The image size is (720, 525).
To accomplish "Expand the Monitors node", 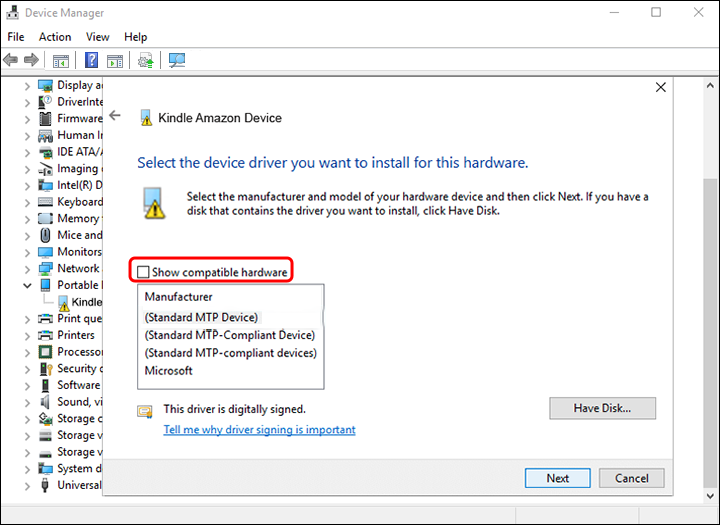I will pos(28,252).
